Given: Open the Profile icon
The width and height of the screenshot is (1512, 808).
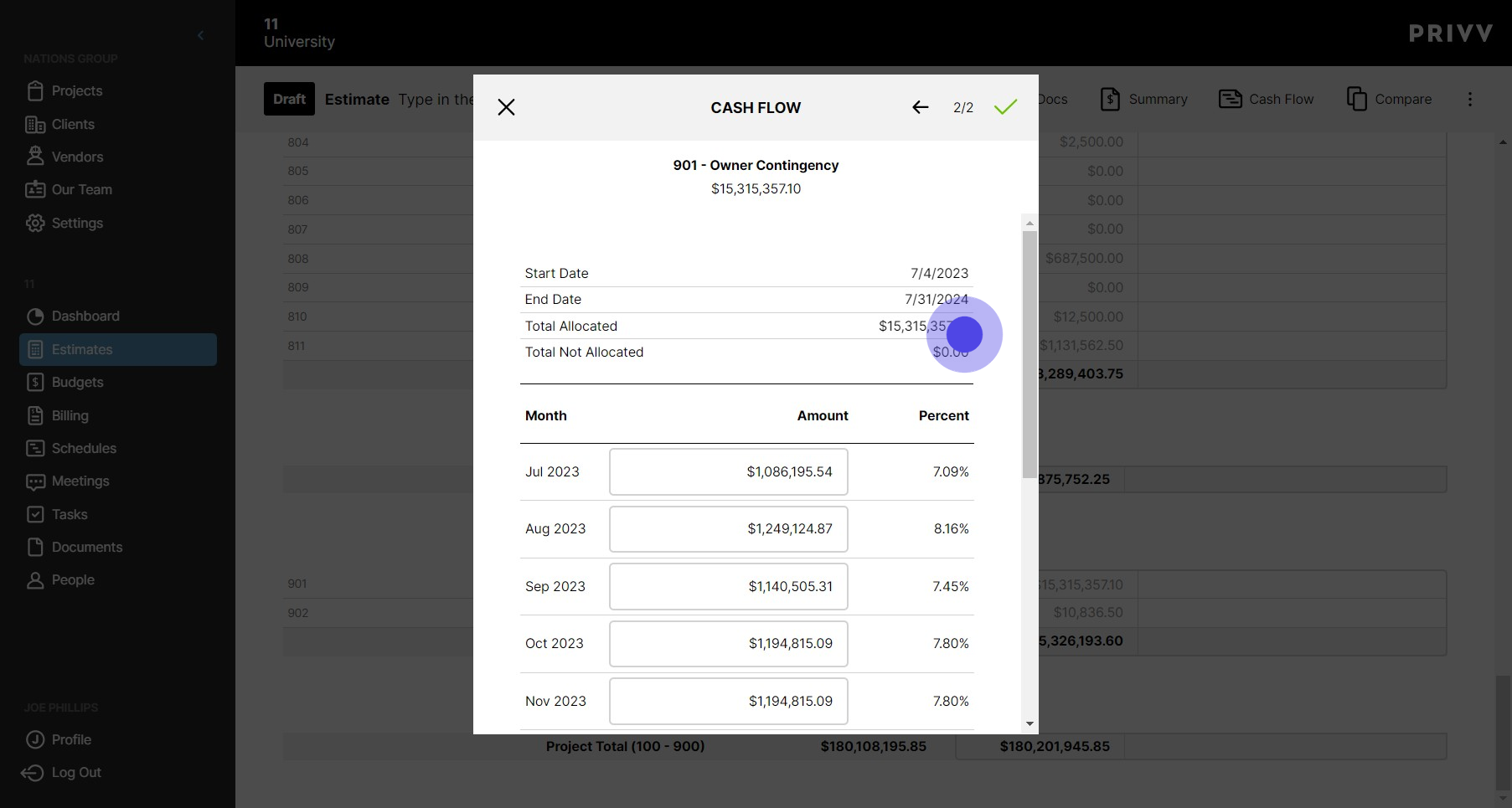Looking at the screenshot, I should (35, 739).
